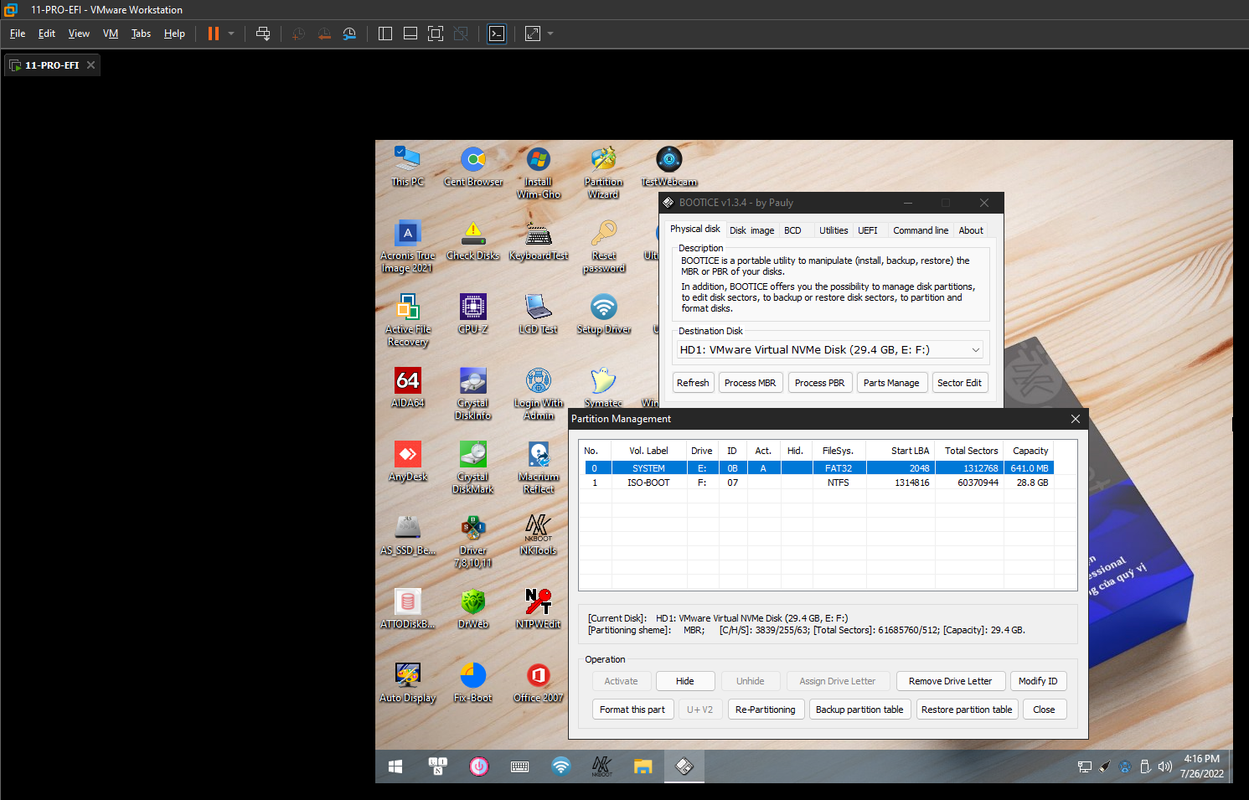Click VMware pause VM button
This screenshot has height=800, width=1249.
pyautogui.click(x=213, y=33)
